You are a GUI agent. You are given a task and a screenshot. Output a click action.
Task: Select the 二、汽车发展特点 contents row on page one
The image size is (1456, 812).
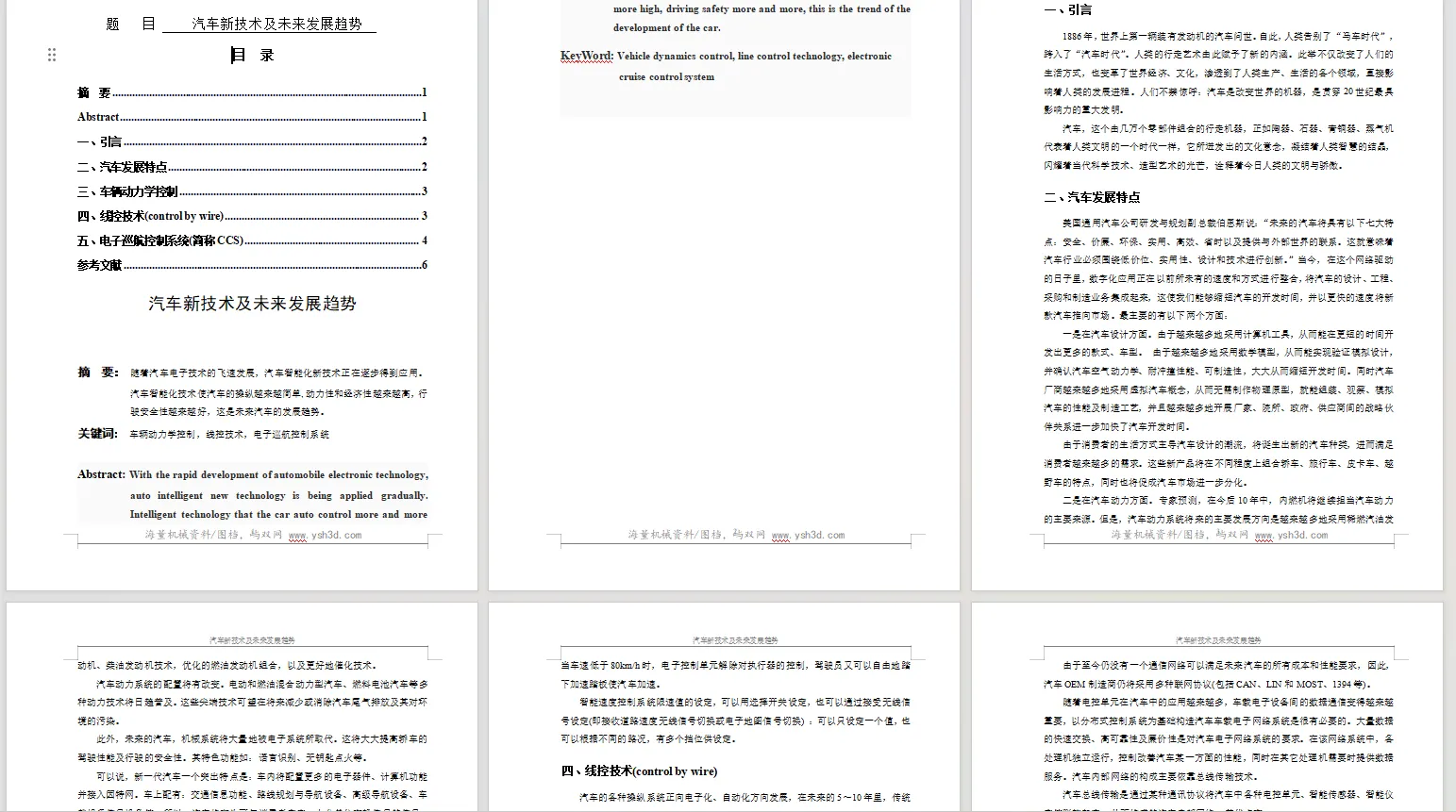[252, 167]
